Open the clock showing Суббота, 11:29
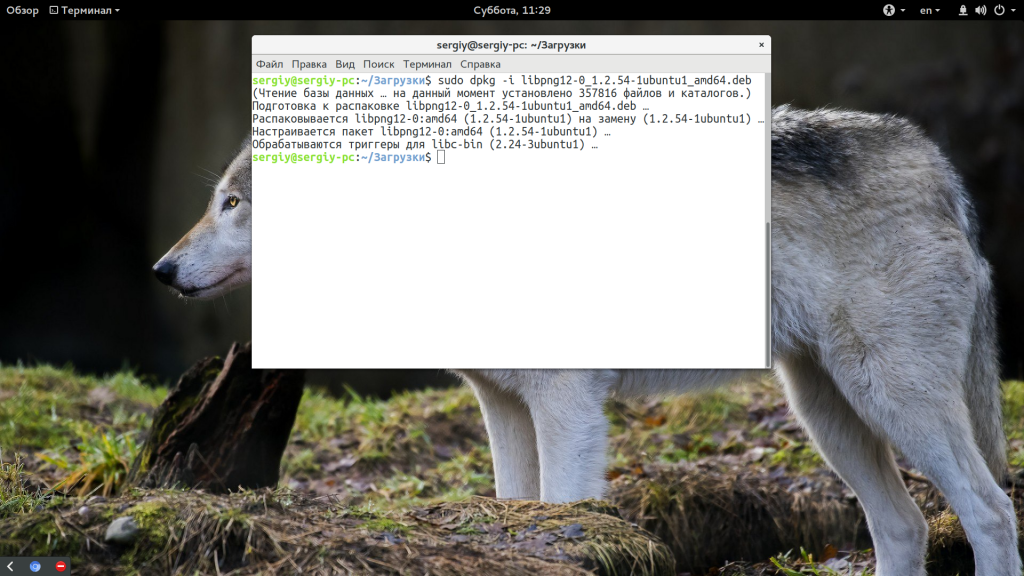 click(x=512, y=10)
